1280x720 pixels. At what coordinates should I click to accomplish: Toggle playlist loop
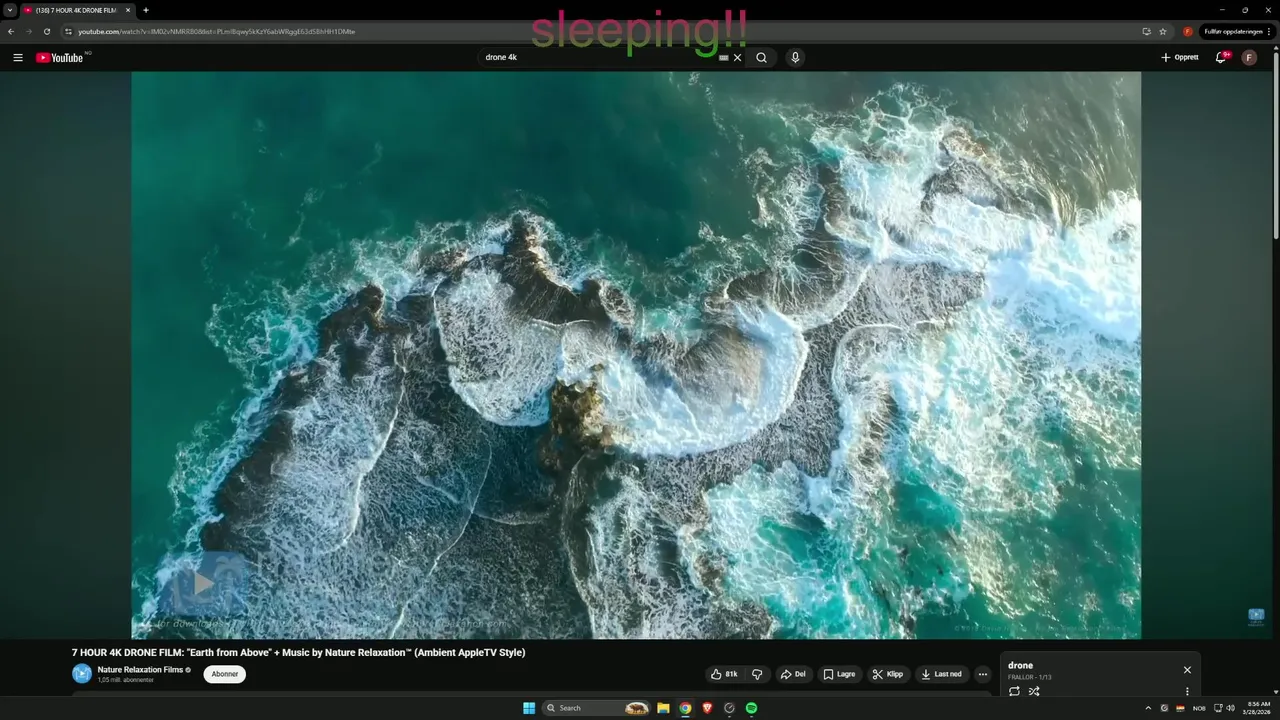(1014, 691)
